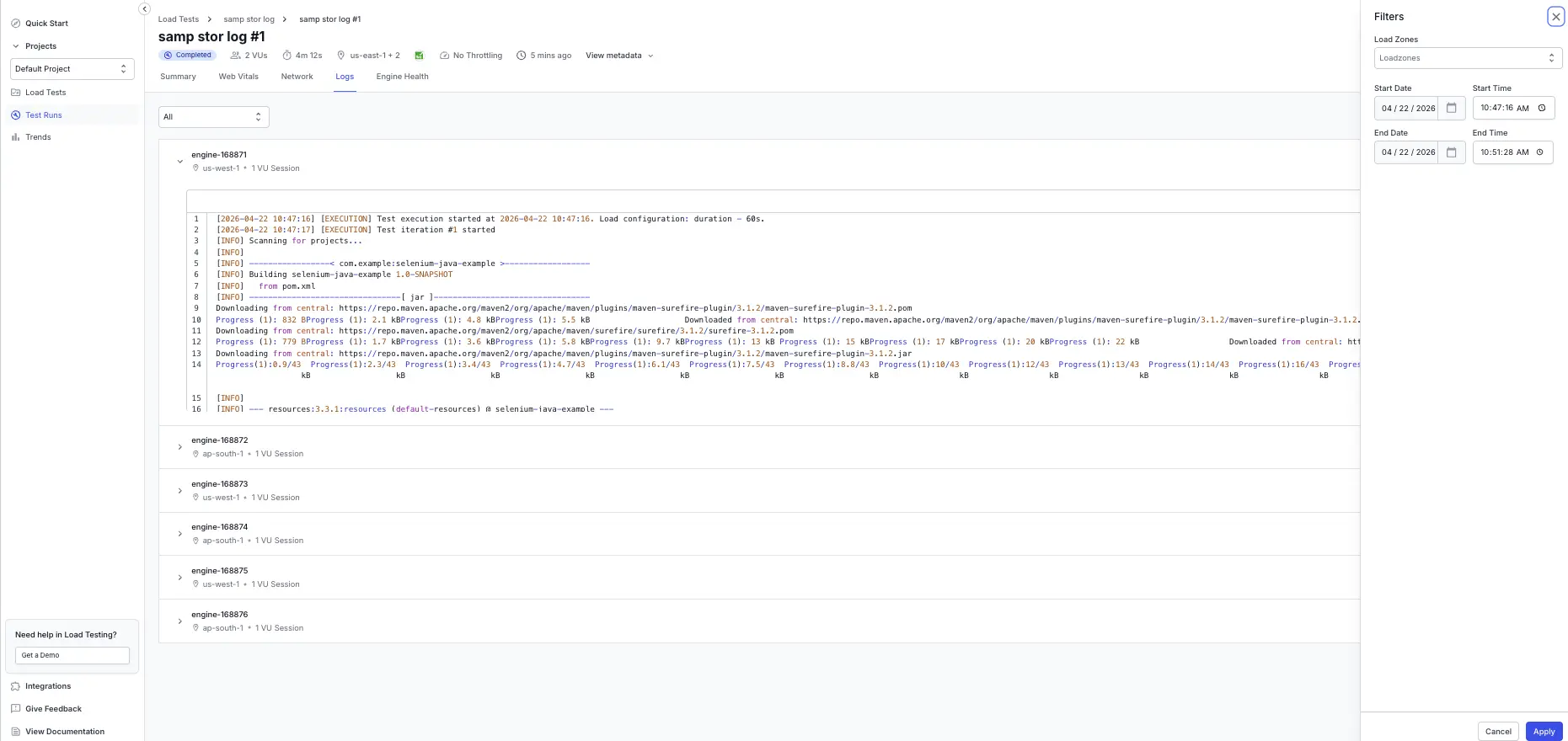Open Integrations page
The height and width of the screenshot is (741, 1568).
pyautogui.click(x=48, y=686)
